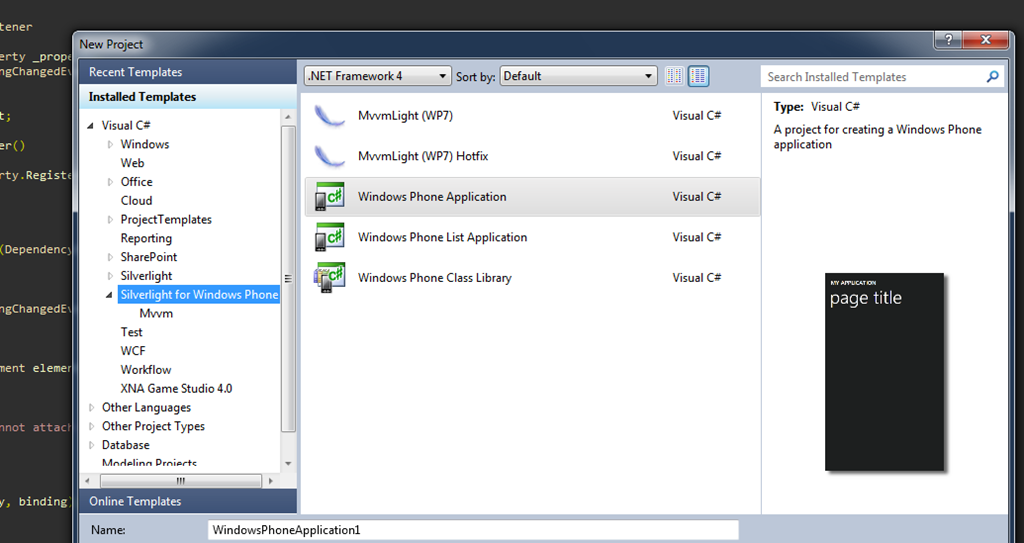Click horizontal scrollbar left arrow
Screen dimensions: 1024x543
[x=88, y=481]
